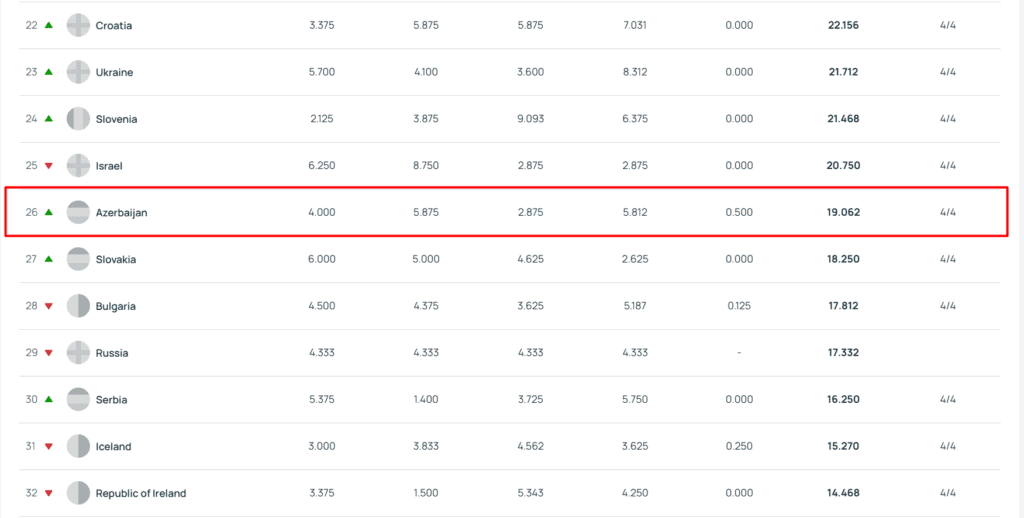The height and width of the screenshot is (518, 1024).
Task: Click the Croatia flag icon
Action: click(78, 25)
